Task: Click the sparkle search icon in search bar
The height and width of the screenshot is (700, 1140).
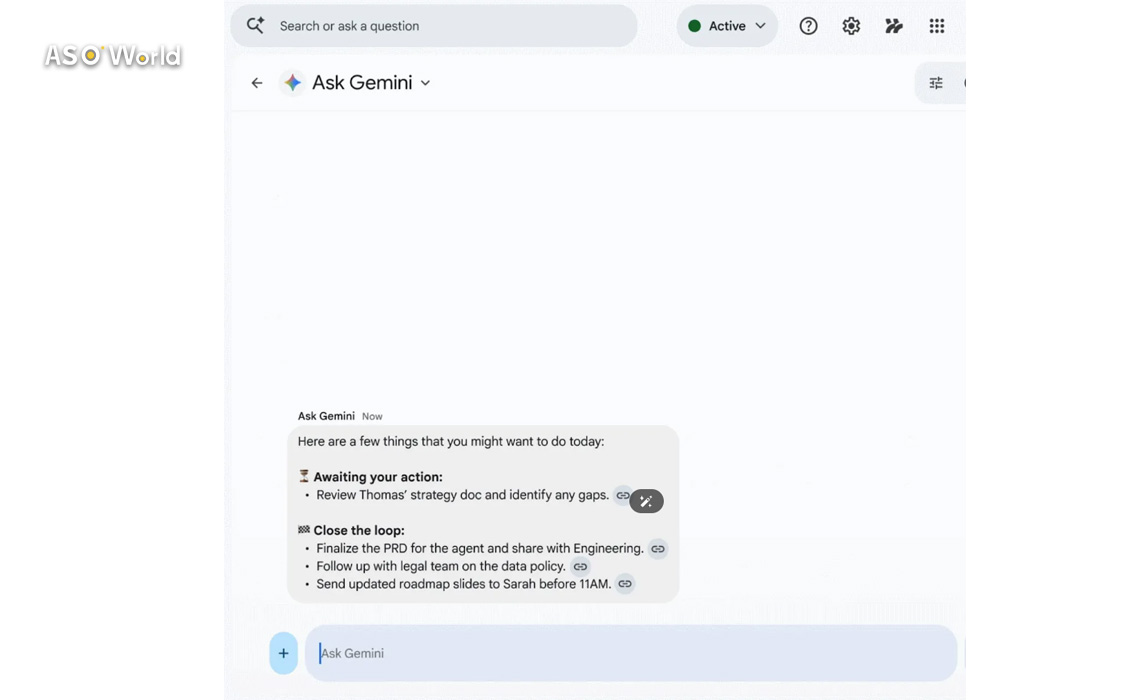Action: [255, 26]
